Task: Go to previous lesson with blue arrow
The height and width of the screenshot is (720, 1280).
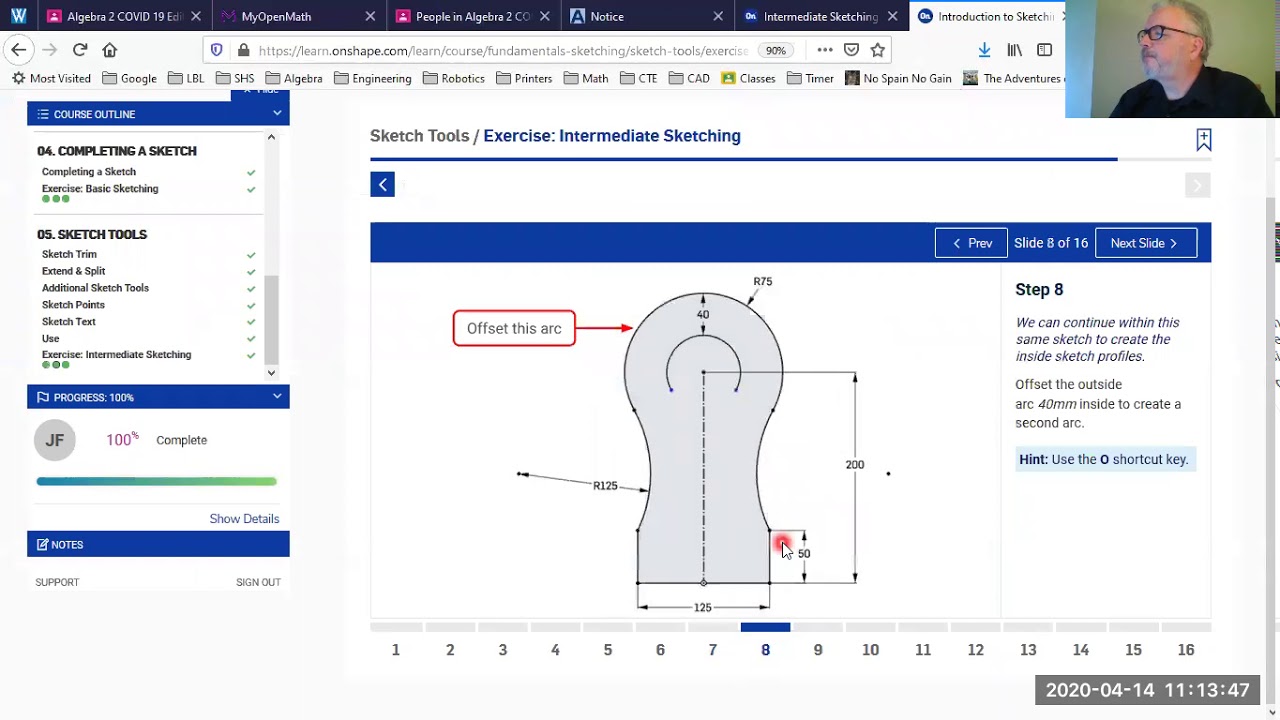Action: (382, 184)
